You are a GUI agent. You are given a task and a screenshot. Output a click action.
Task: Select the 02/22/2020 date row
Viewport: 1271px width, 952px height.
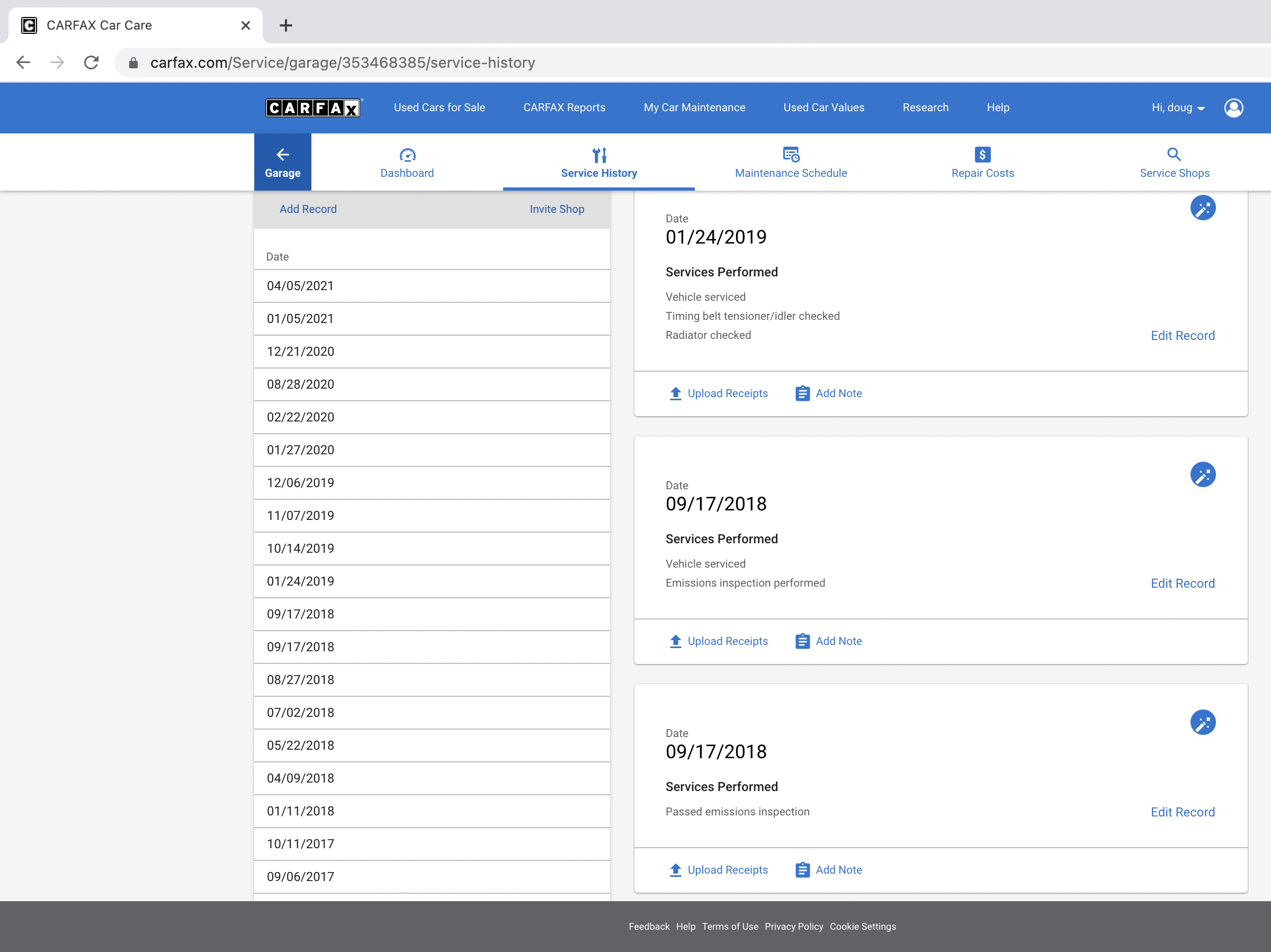[x=432, y=417]
